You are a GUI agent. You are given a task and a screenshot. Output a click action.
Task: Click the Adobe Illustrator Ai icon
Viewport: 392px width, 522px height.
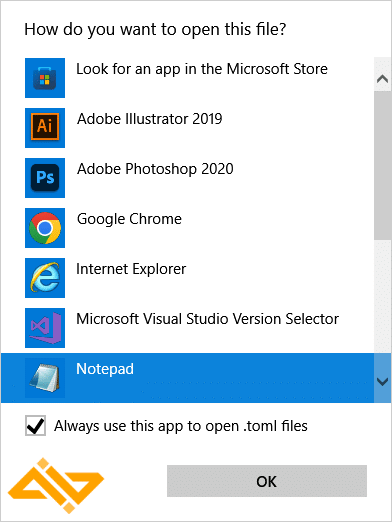(x=45, y=128)
